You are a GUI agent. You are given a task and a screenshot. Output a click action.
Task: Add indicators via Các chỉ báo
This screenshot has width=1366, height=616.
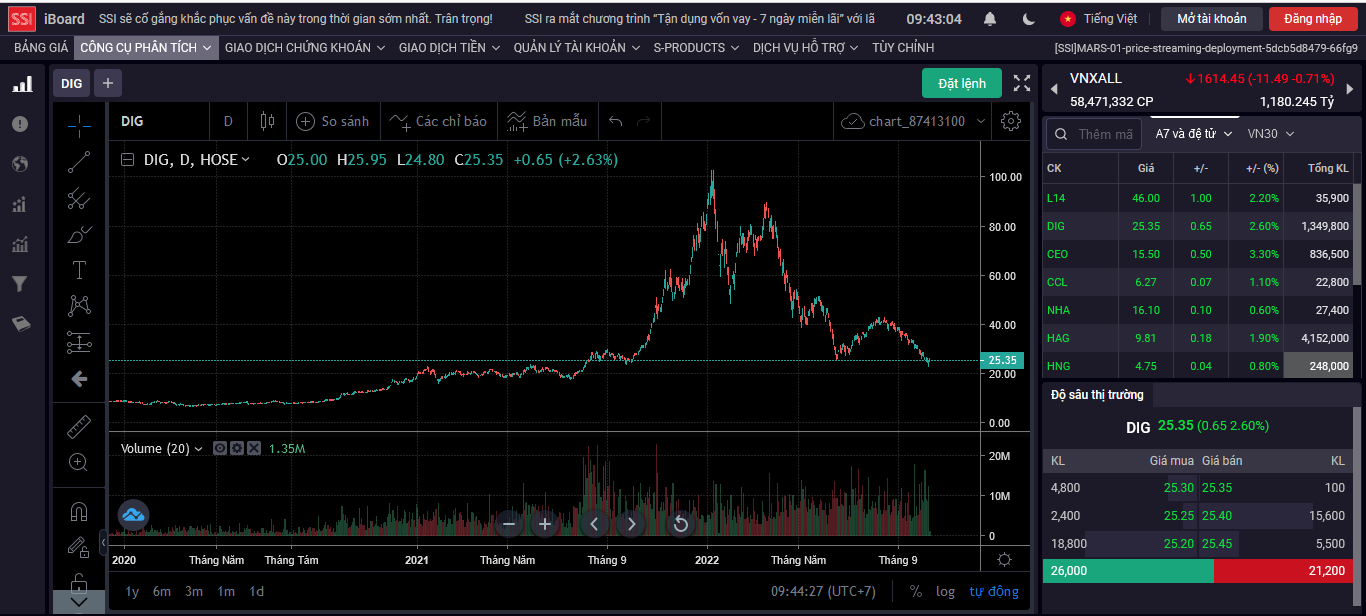click(x=439, y=121)
